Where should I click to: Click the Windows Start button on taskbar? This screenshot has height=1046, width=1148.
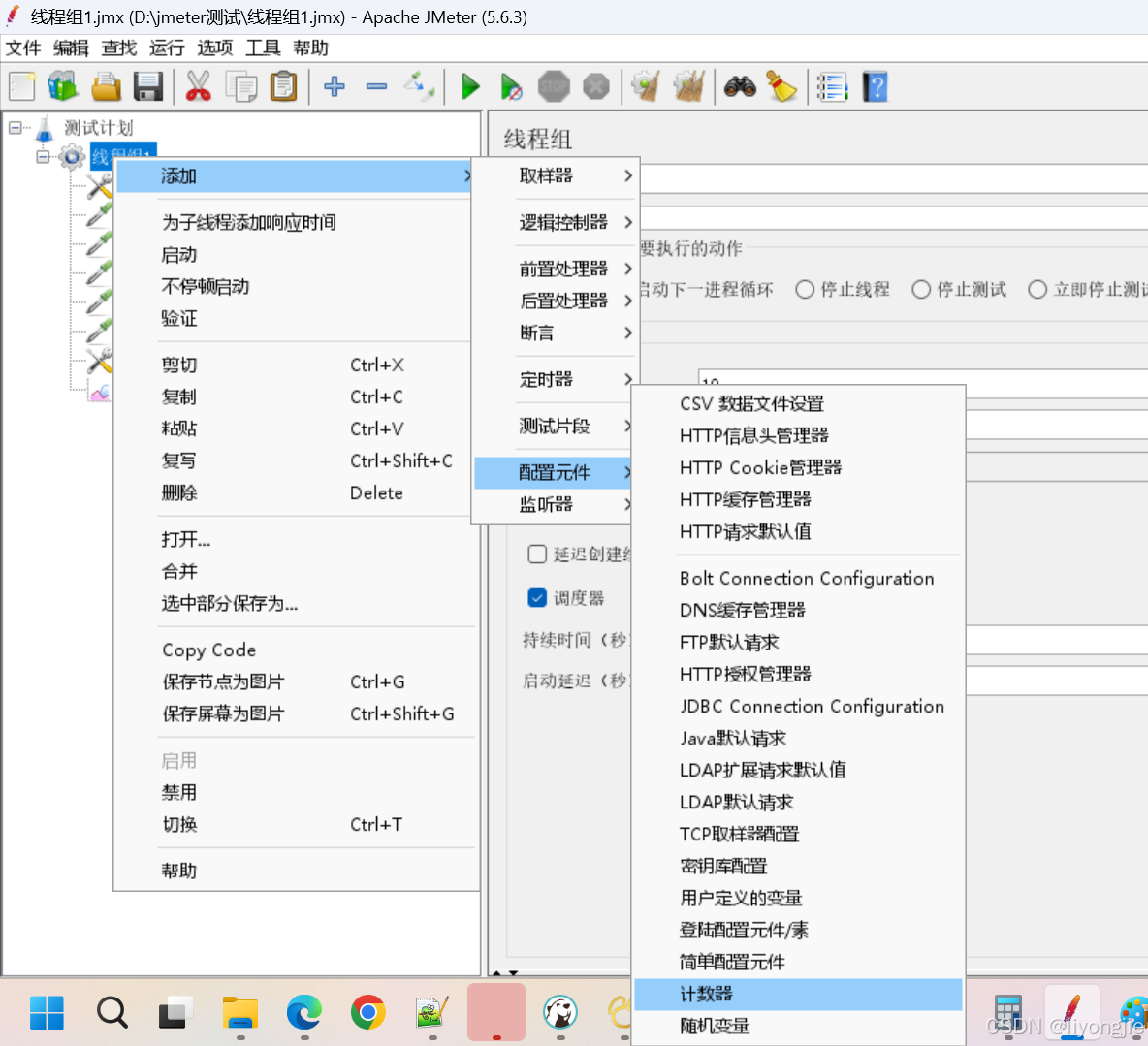pyautogui.click(x=47, y=1013)
